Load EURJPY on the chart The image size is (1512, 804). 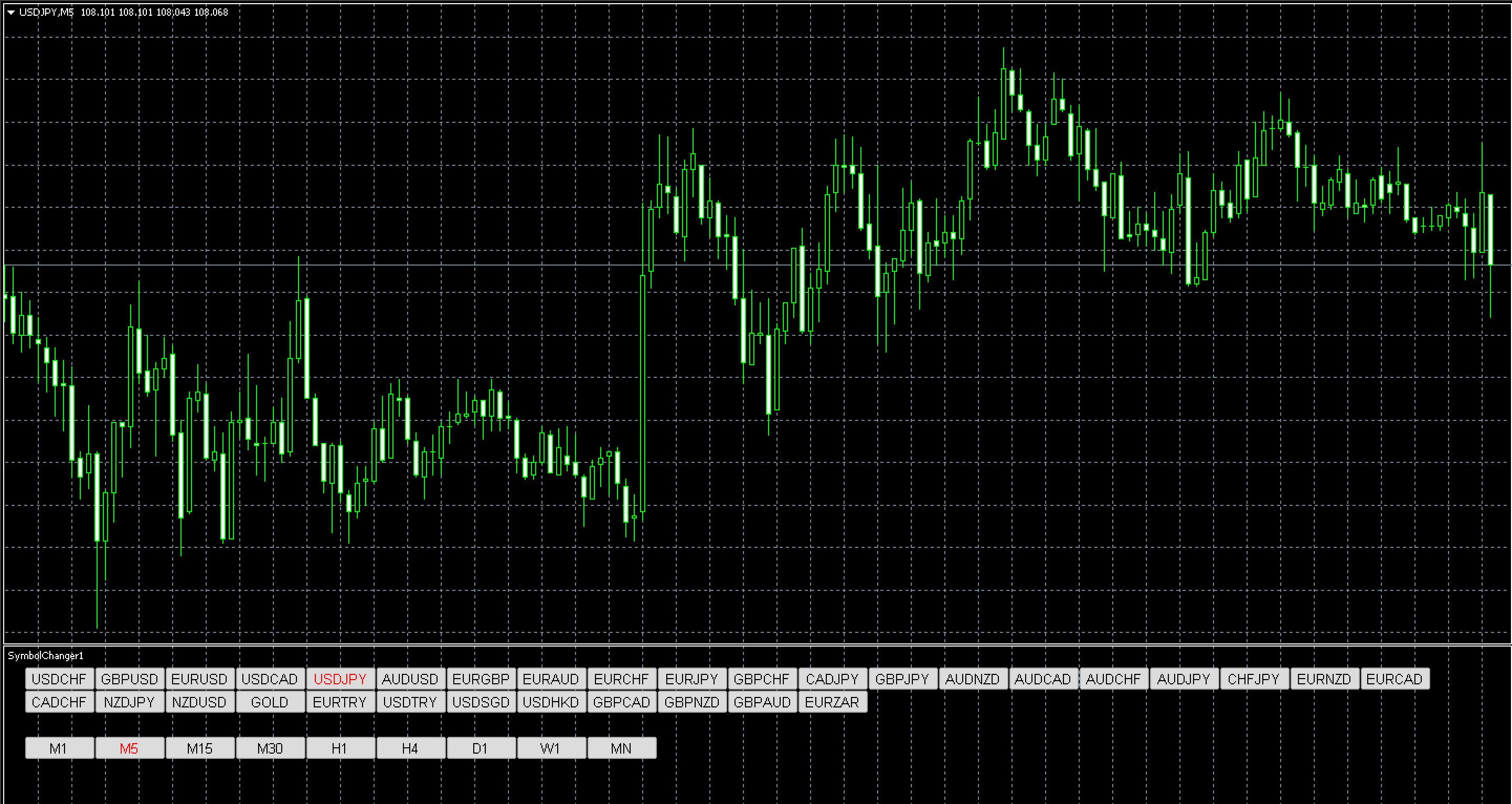pos(691,679)
